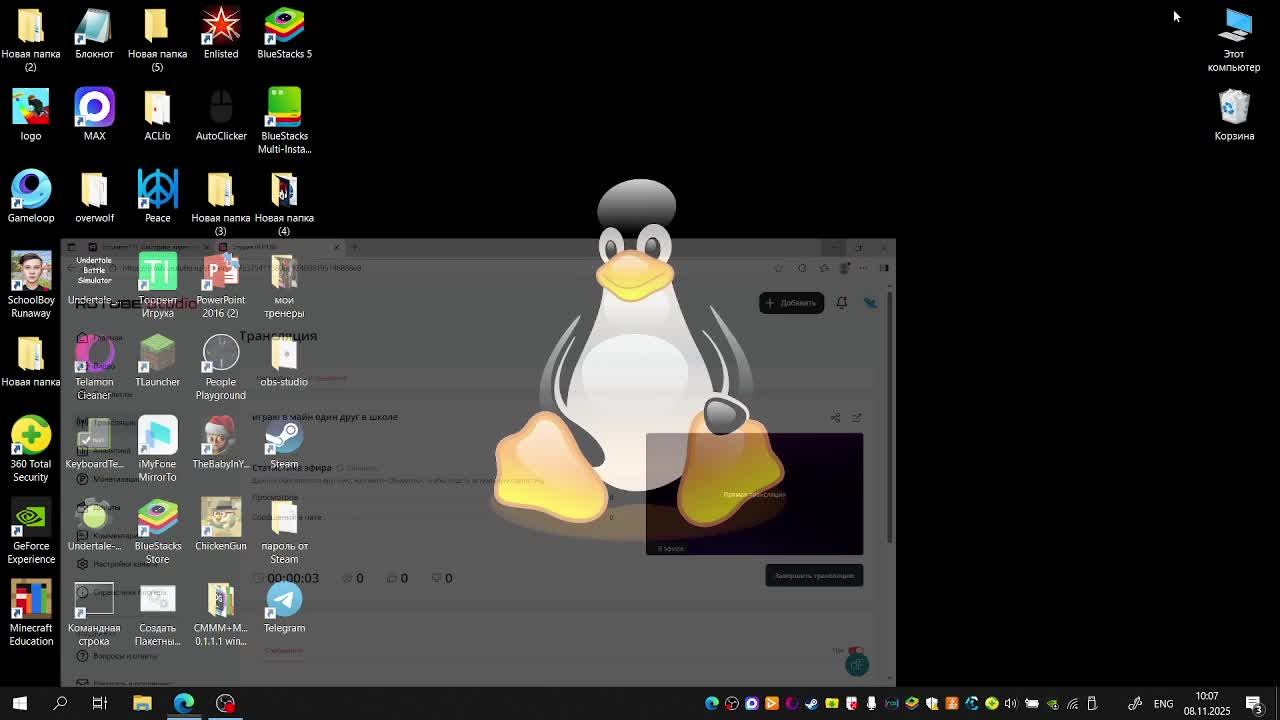
Task: Select the People Playground shortcut
Action: click(221, 367)
